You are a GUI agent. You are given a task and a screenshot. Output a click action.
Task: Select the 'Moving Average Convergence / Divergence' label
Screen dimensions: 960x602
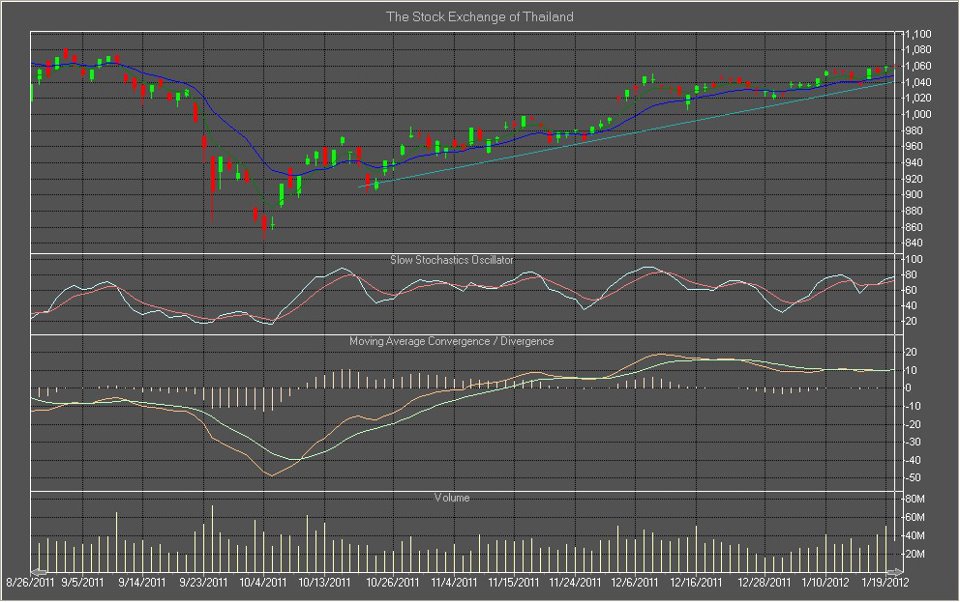click(451, 341)
